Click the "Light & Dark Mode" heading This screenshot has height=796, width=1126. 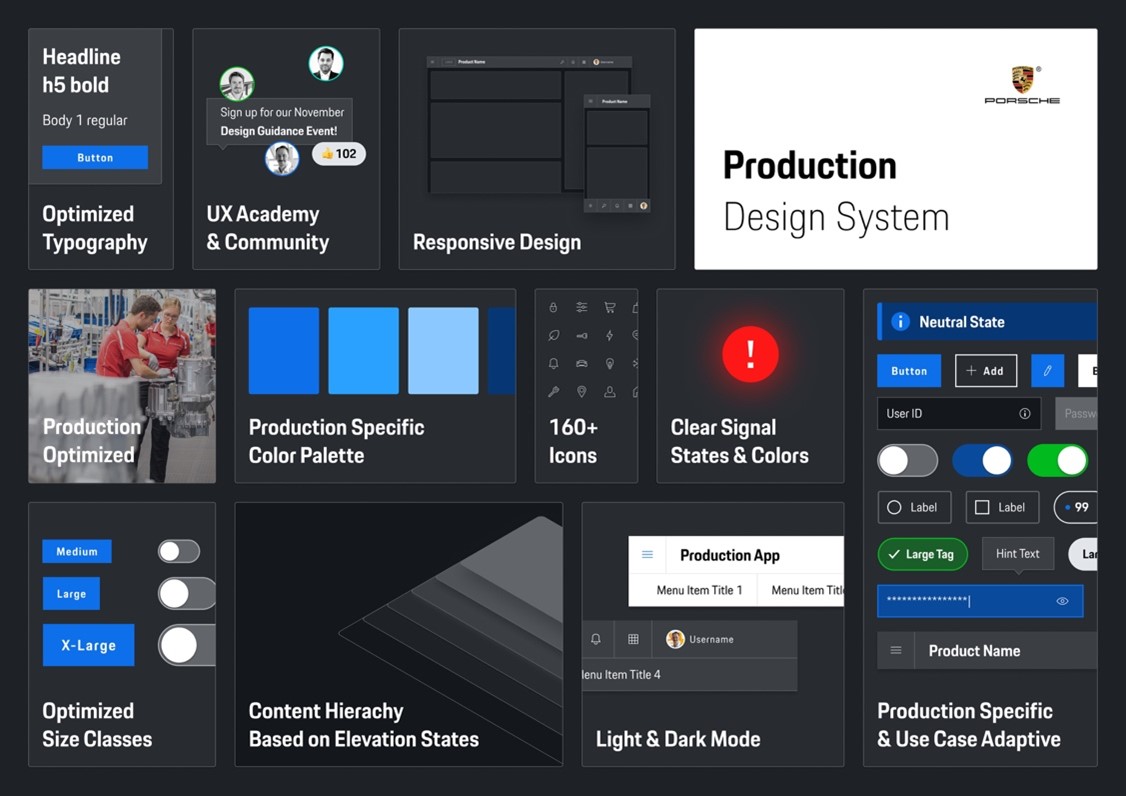[678, 739]
